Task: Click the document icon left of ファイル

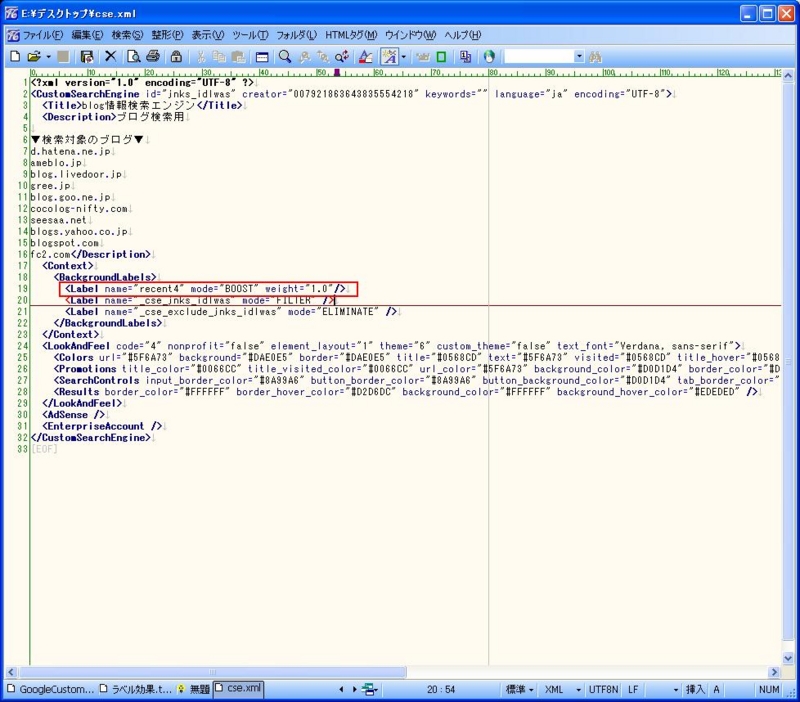Action: (13, 35)
